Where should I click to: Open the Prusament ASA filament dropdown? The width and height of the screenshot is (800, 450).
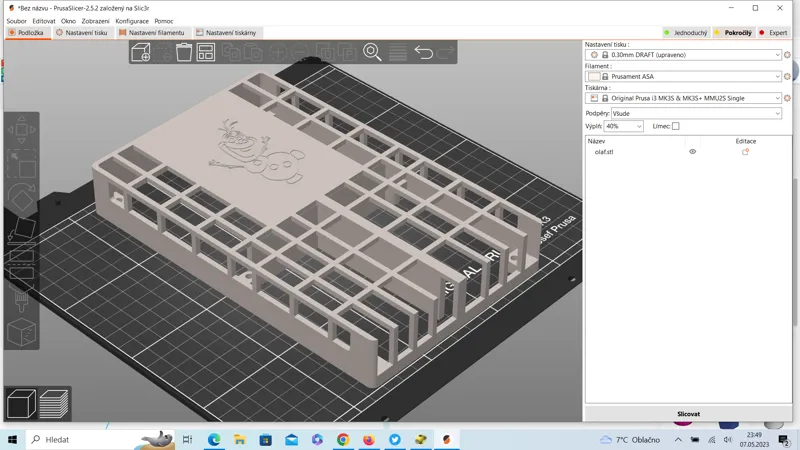point(683,77)
